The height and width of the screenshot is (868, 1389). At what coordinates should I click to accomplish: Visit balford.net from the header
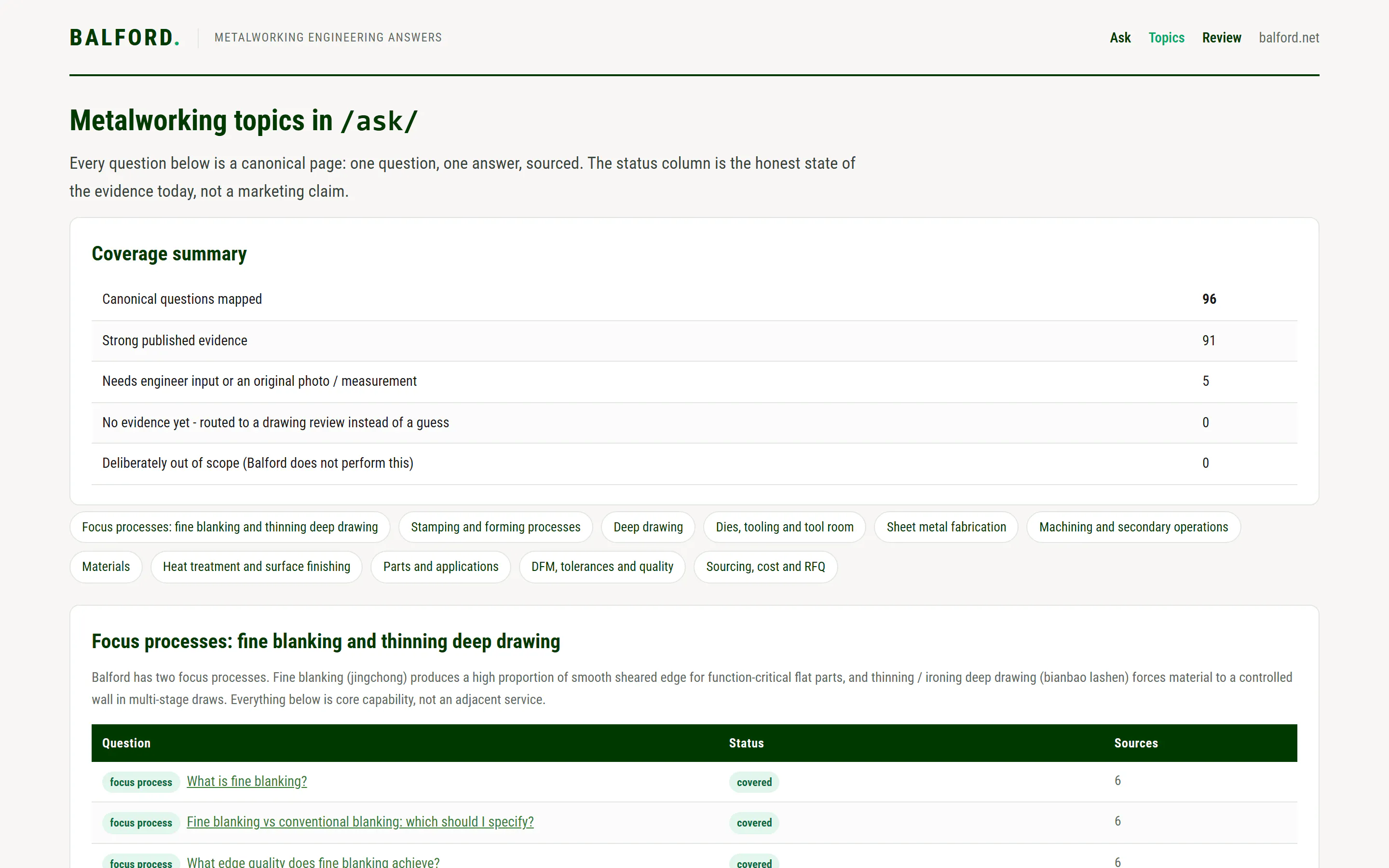pos(1289,38)
